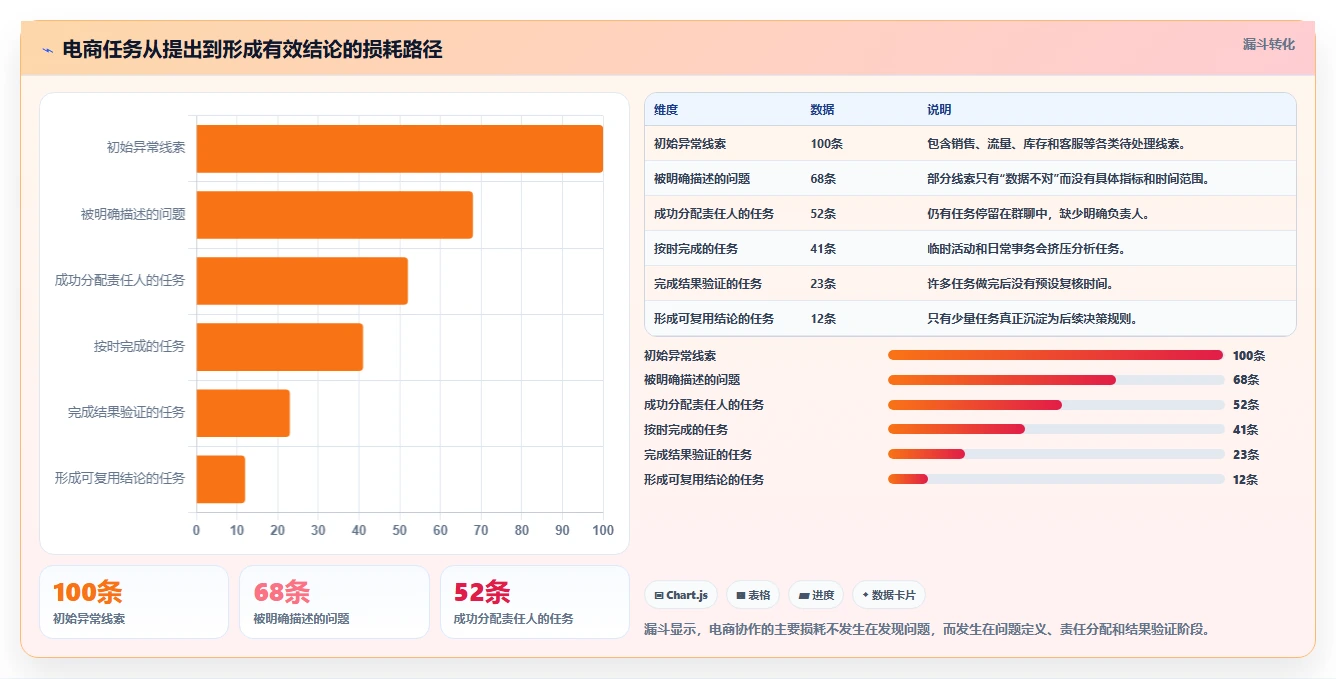Click the 12条 cell in the table
Image resolution: width=1336 pixels, height=679 pixels.
(823, 319)
